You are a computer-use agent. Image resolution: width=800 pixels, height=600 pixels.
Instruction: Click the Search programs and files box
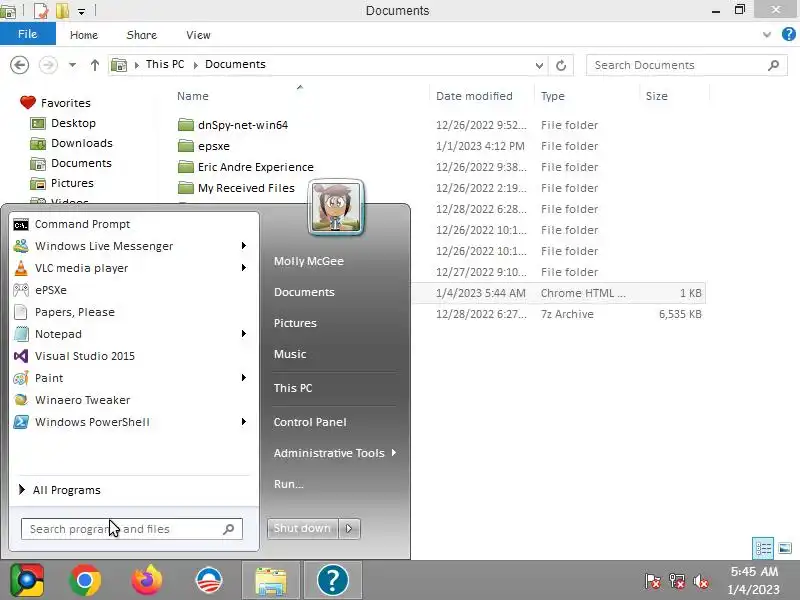(132, 529)
